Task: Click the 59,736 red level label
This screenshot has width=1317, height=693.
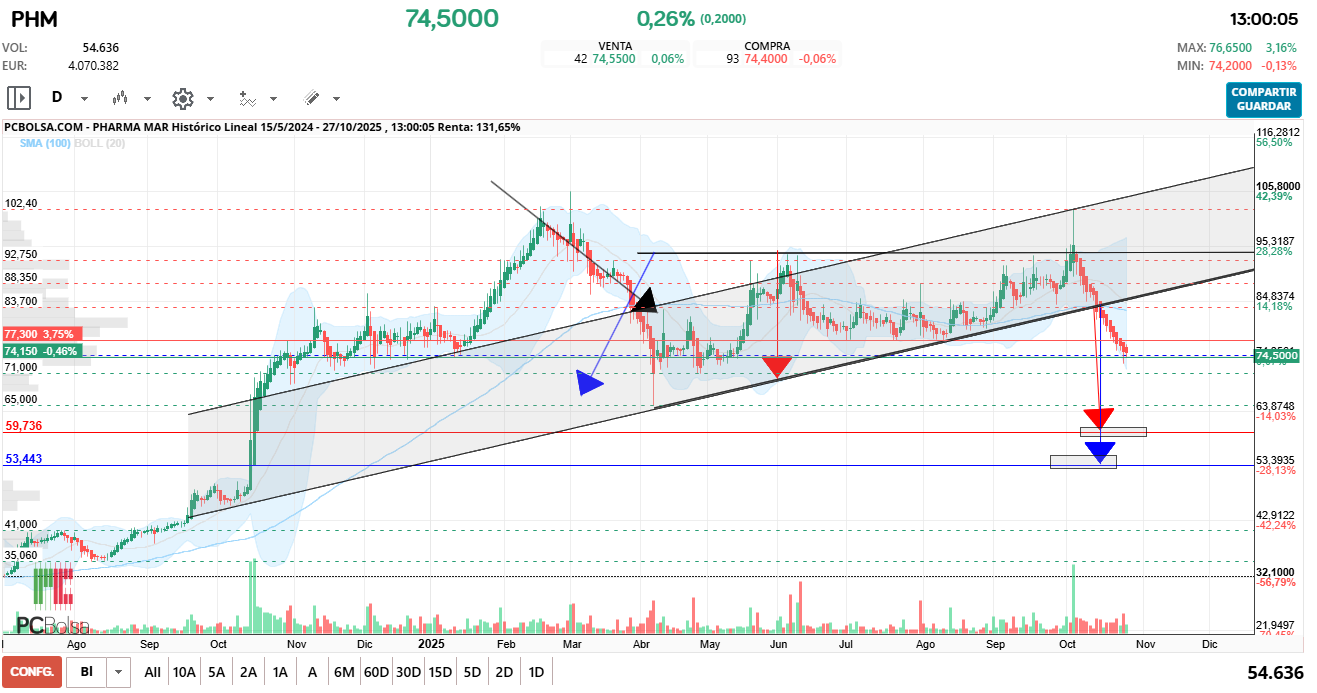Action: coord(24,426)
